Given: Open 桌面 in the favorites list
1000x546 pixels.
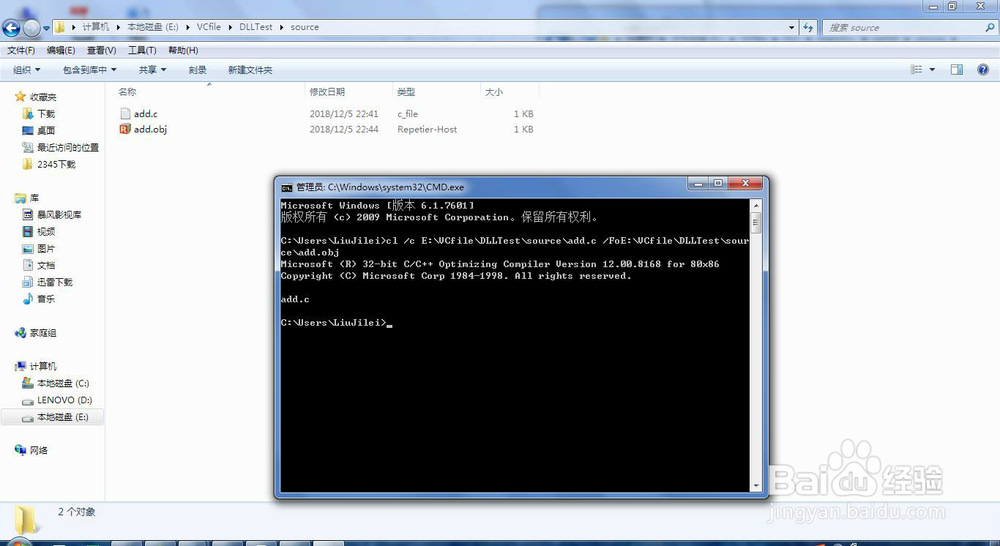Looking at the screenshot, I should click(x=46, y=130).
